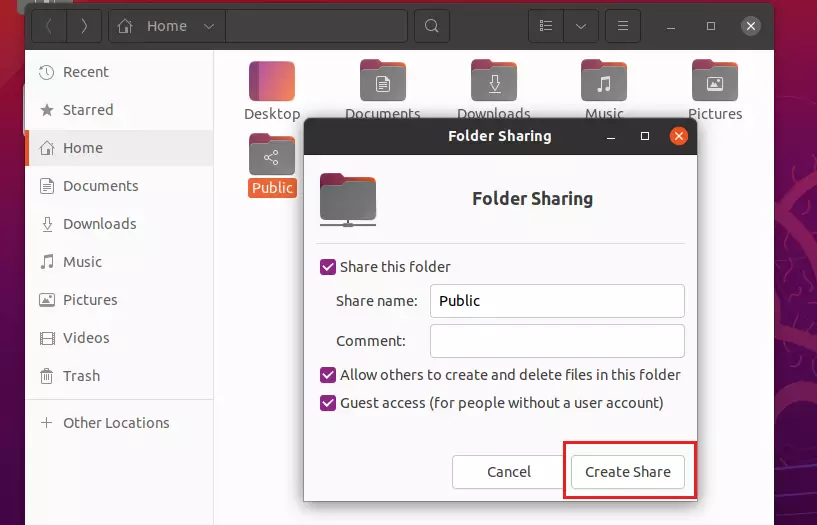Click the Home path bar button
Screen dimensions: 817x525
pyautogui.click(x=167, y=26)
